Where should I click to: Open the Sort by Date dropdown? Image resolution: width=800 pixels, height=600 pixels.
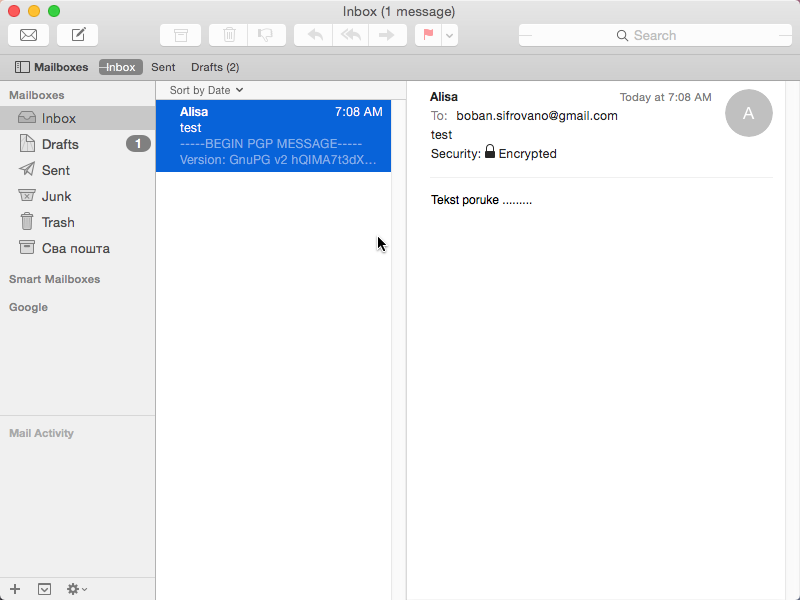206,90
